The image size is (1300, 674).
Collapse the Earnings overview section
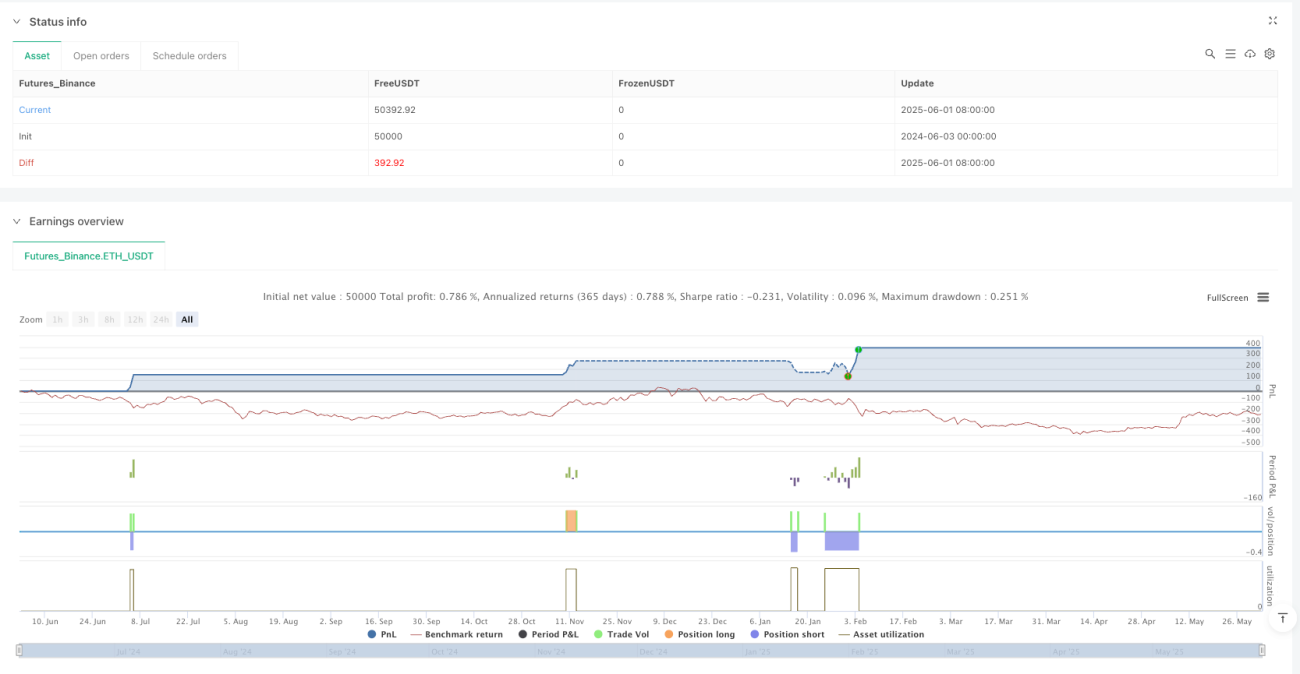[16, 221]
